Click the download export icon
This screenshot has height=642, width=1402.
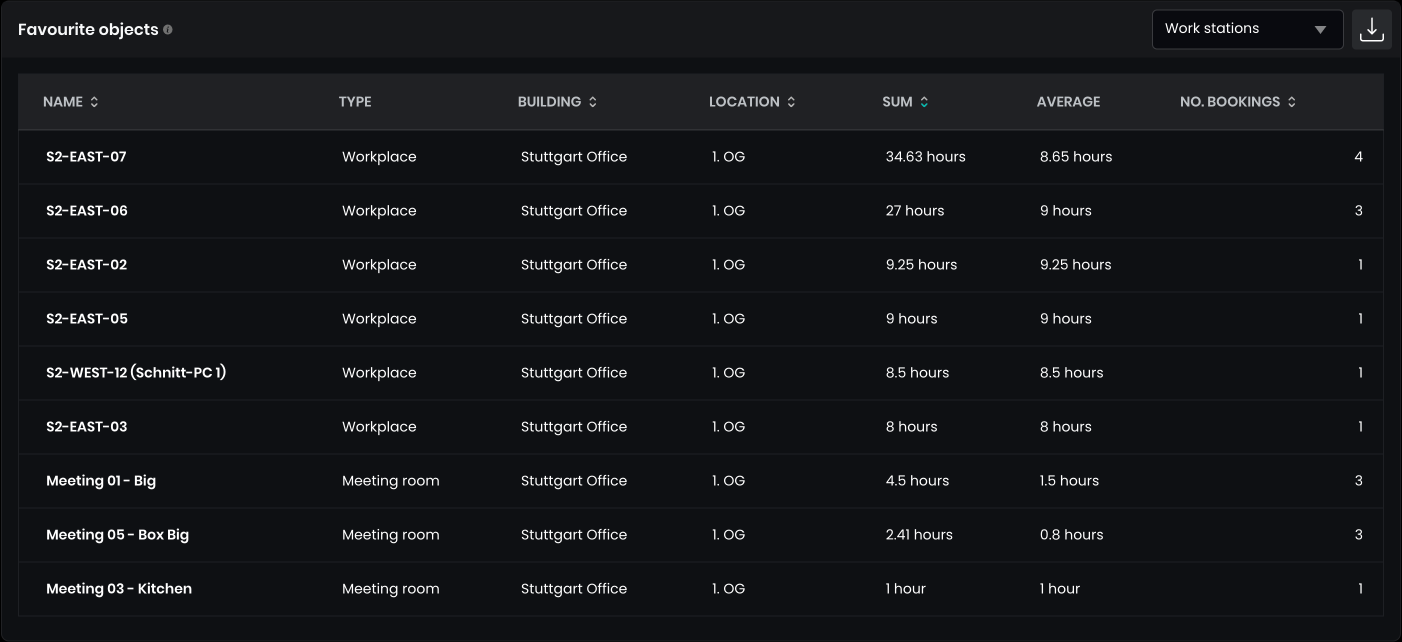(x=1372, y=30)
